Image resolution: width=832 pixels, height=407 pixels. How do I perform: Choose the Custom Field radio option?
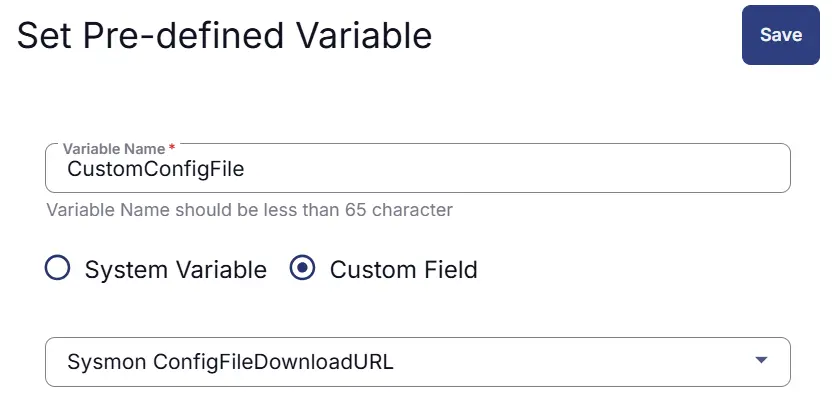pos(303,269)
